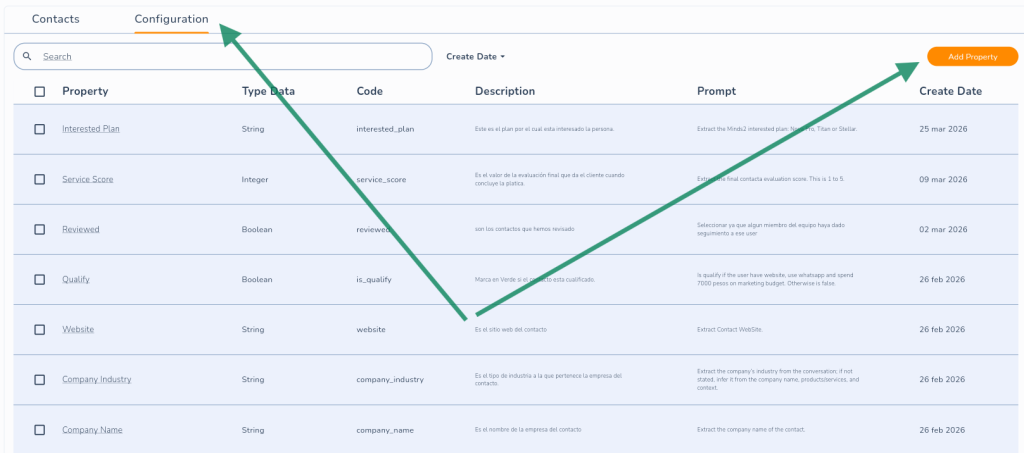
Task: Toggle the Reviewed row checkbox
Action: click(40, 229)
